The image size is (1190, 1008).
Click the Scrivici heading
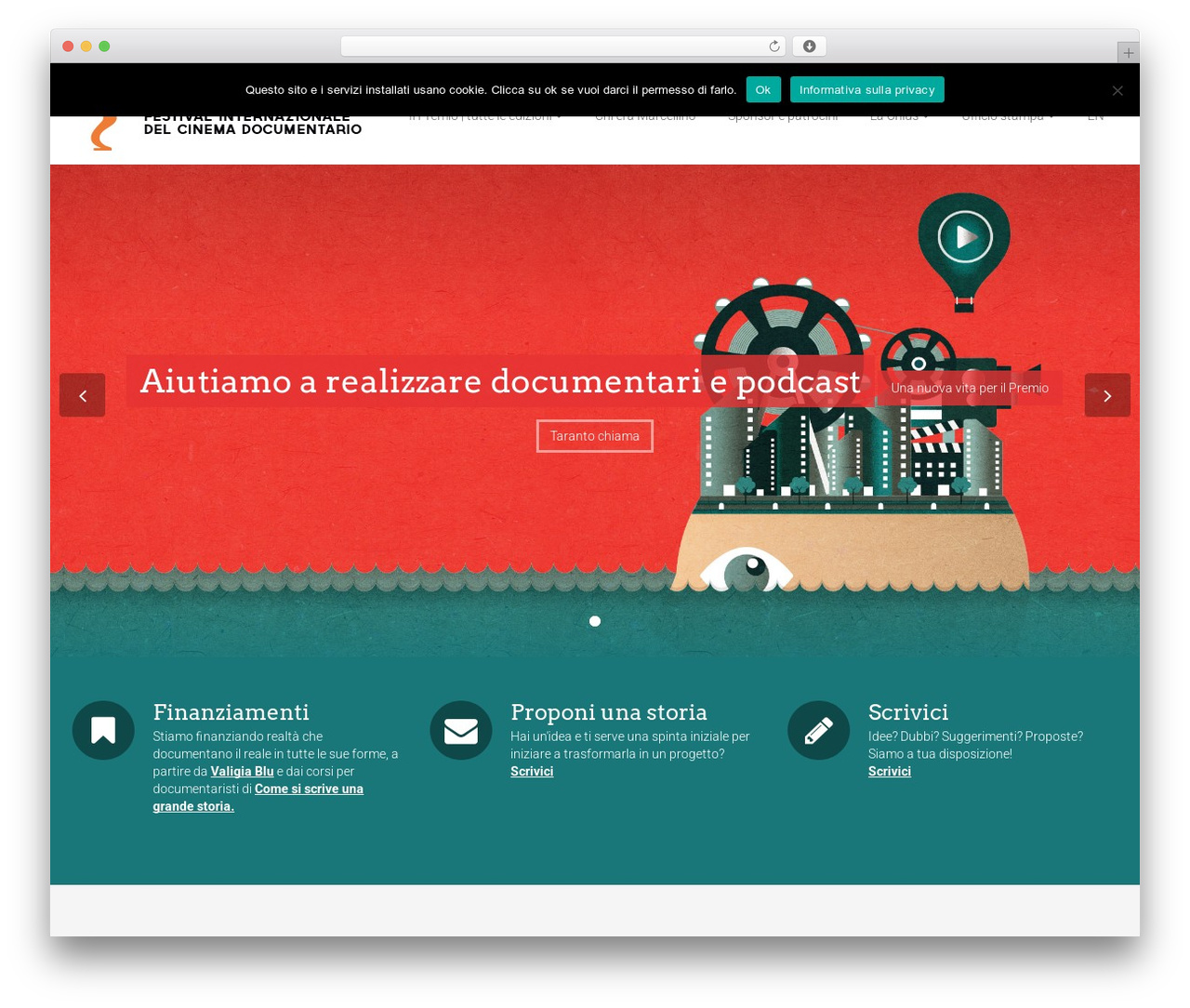(908, 712)
